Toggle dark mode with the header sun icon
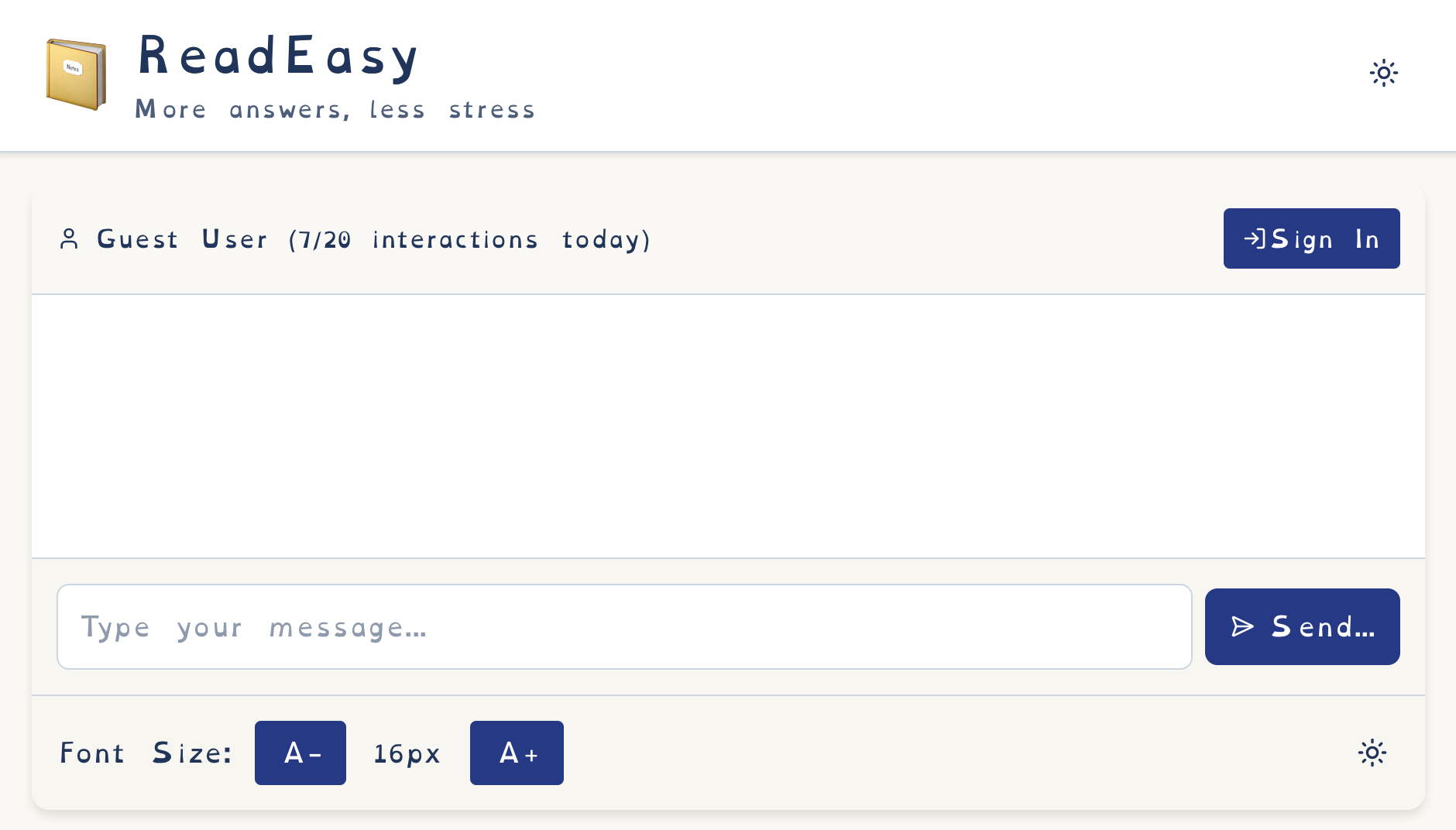This screenshot has width=1456, height=830. click(1385, 73)
